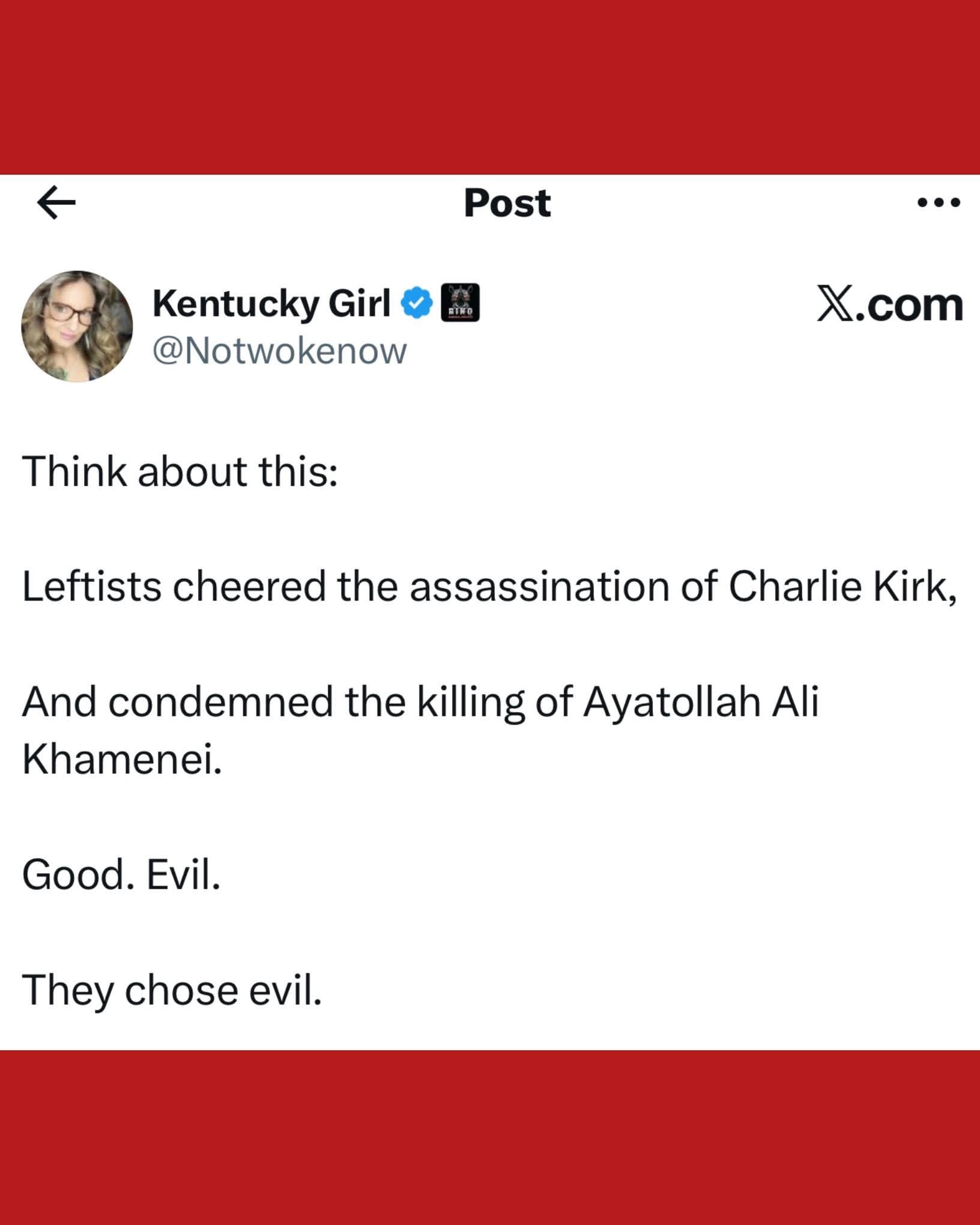Click the "Post" header title
Image resolution: width=980 pixels, height=1225 pixels.
coord(507,203)
